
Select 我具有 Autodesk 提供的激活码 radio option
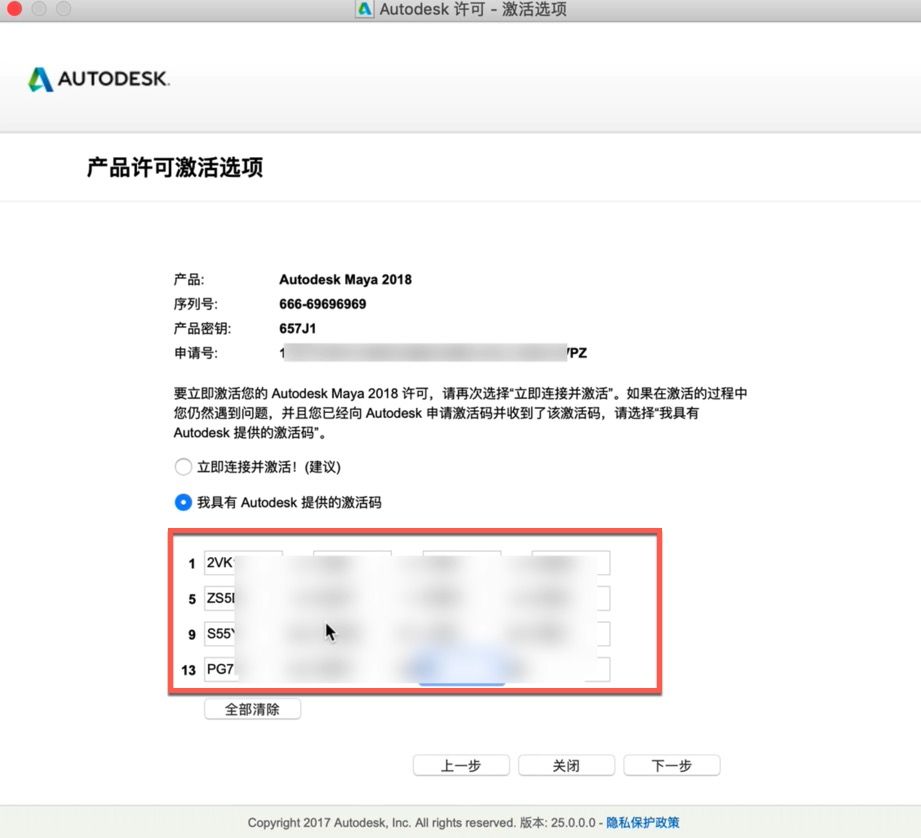[x=183, y=503]
